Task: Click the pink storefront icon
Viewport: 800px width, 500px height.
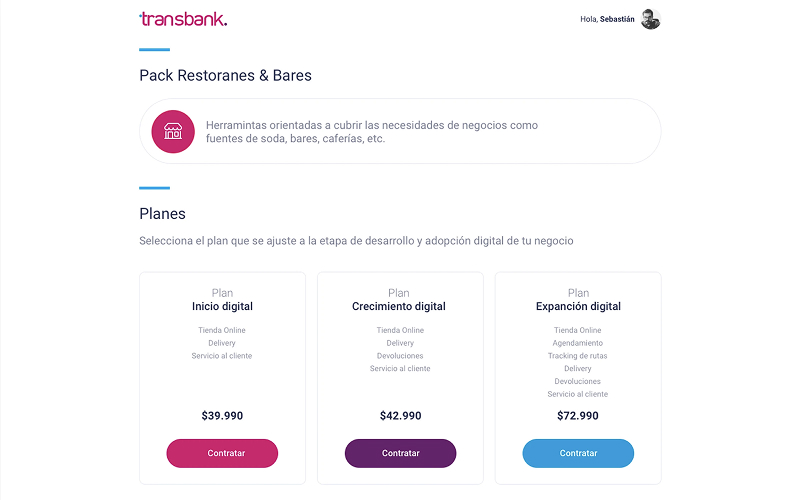Action: pyautogui.click(x=173, y=132)
